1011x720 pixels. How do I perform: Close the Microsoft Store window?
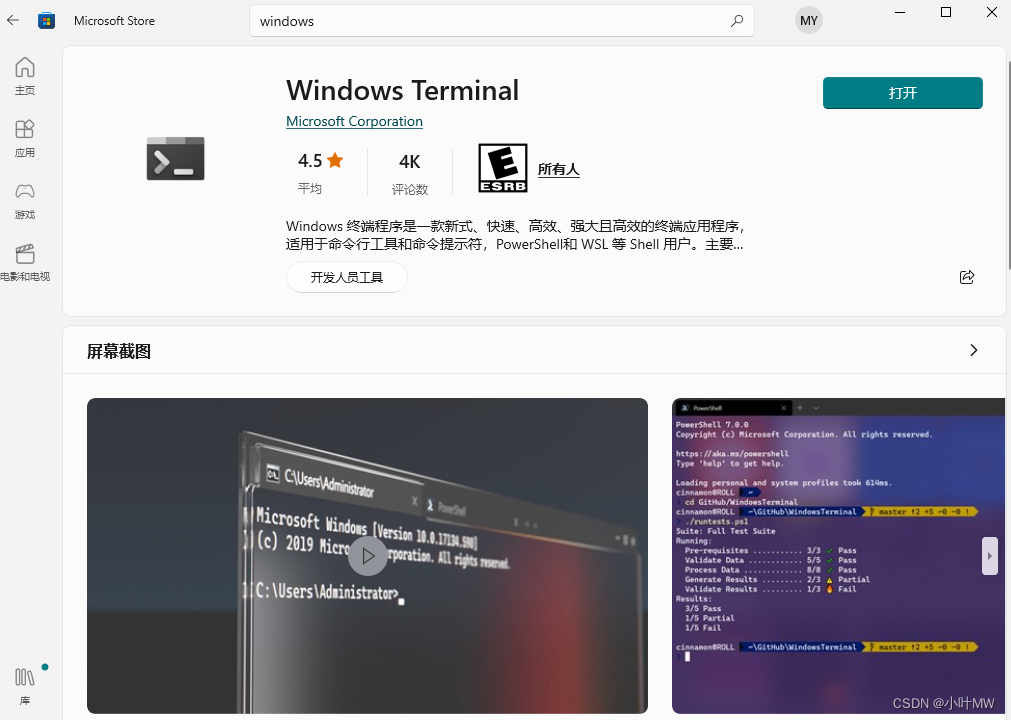(x=992, y=12)
